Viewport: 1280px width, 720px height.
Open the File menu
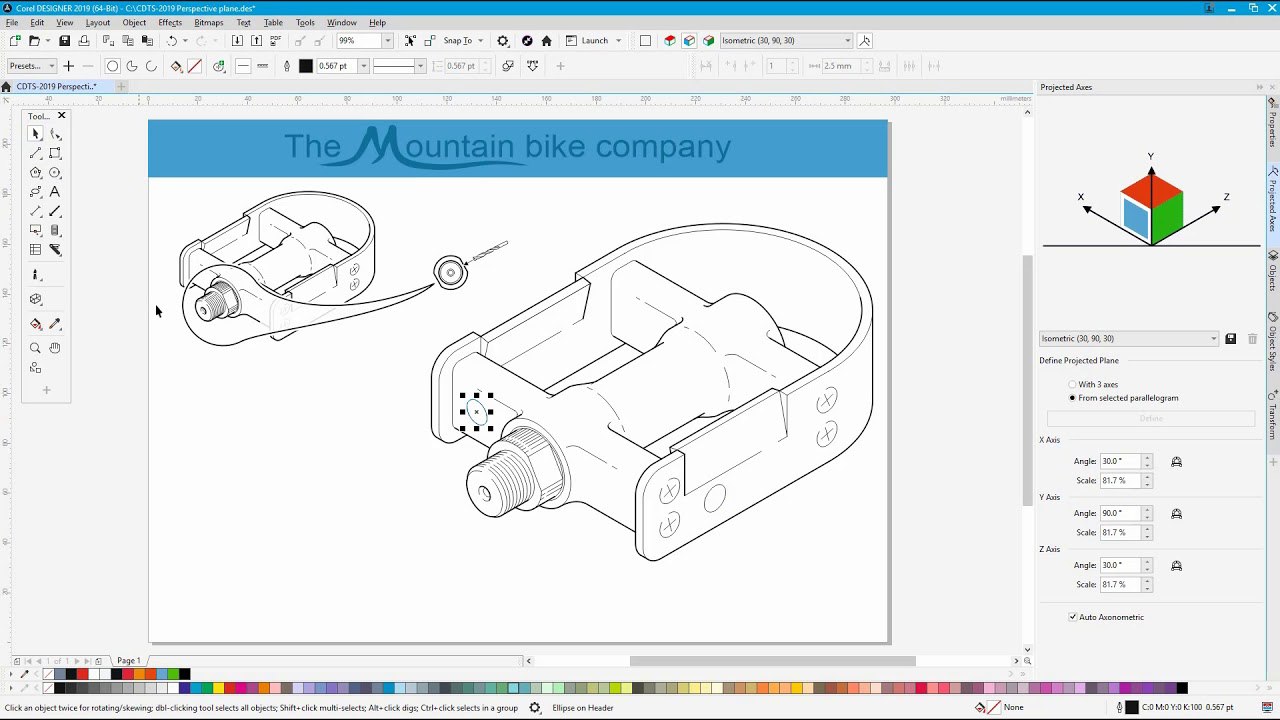(x=12, y=22)
